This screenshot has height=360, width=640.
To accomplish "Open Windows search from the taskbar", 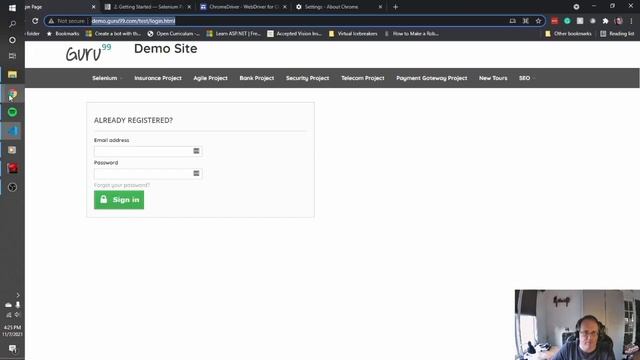I will (x=12, y=24).
